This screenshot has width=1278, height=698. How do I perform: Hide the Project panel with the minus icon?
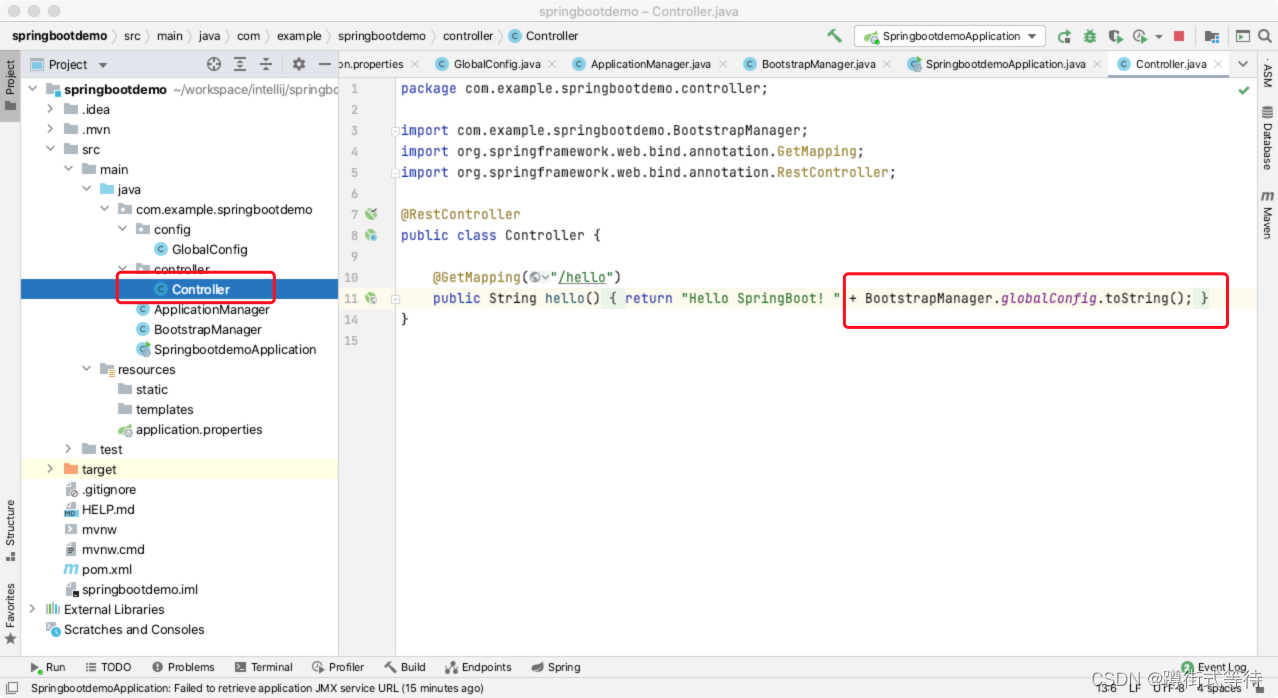click(x=324, y=64)
